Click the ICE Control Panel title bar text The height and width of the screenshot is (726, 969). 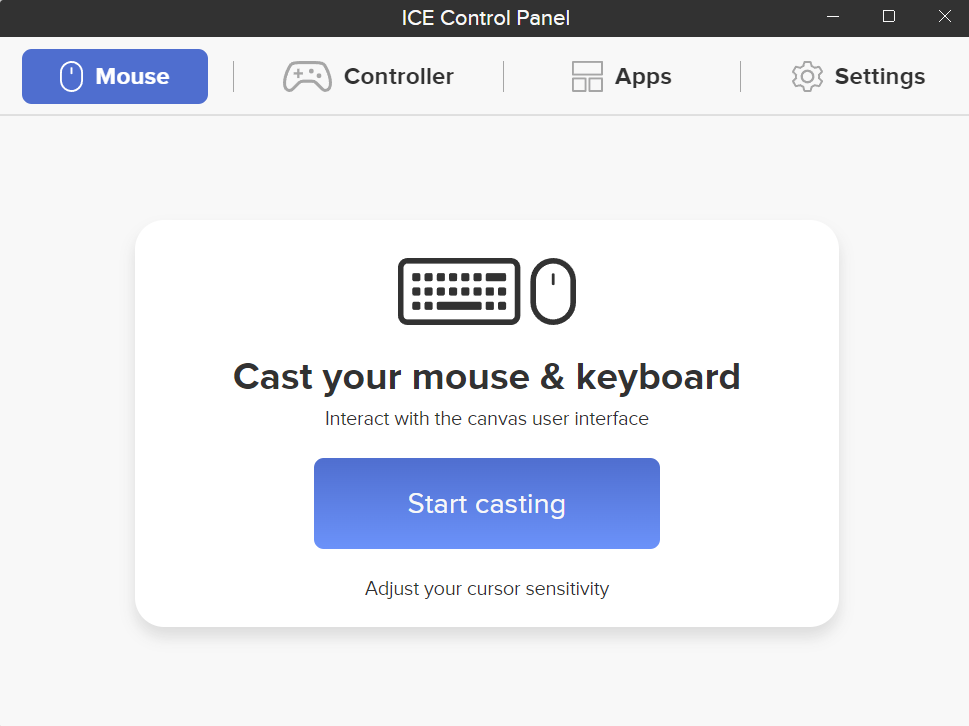[486, 17]
